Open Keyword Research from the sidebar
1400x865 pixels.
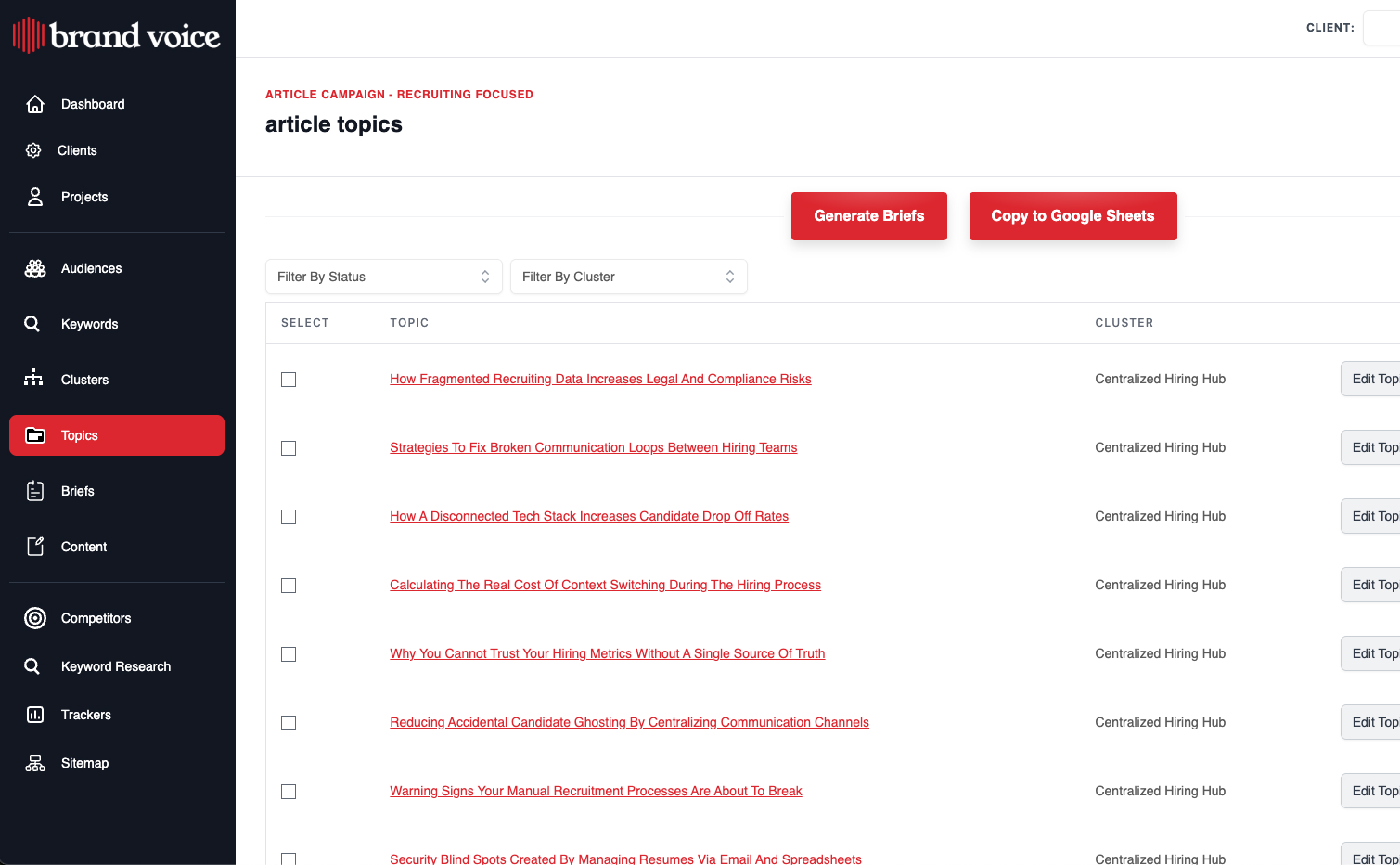(x=115, y=666)
